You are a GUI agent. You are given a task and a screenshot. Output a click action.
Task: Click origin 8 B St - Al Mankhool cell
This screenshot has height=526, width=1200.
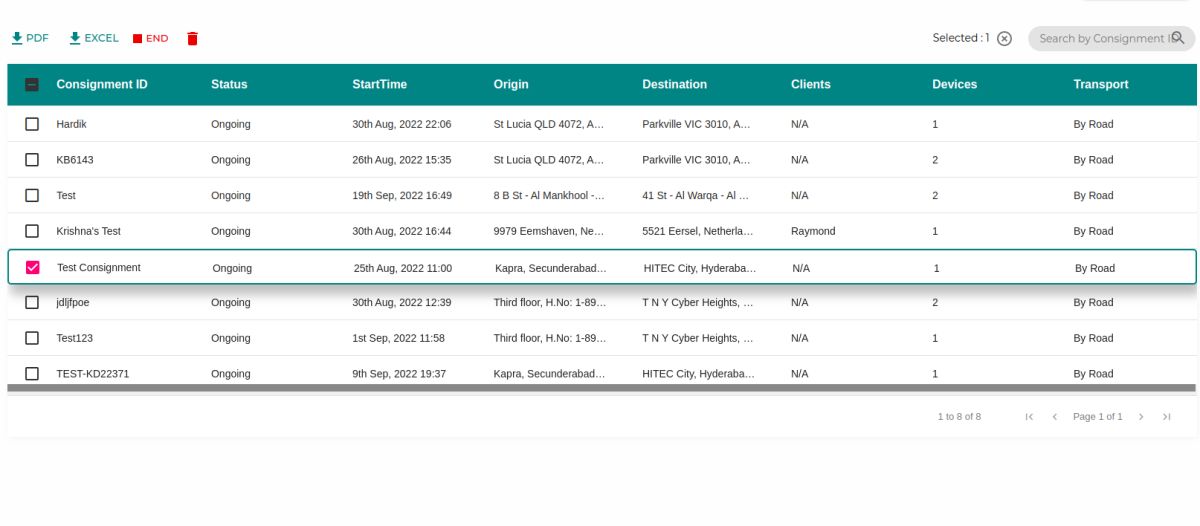pyautogui.click(x=549, y=195)
